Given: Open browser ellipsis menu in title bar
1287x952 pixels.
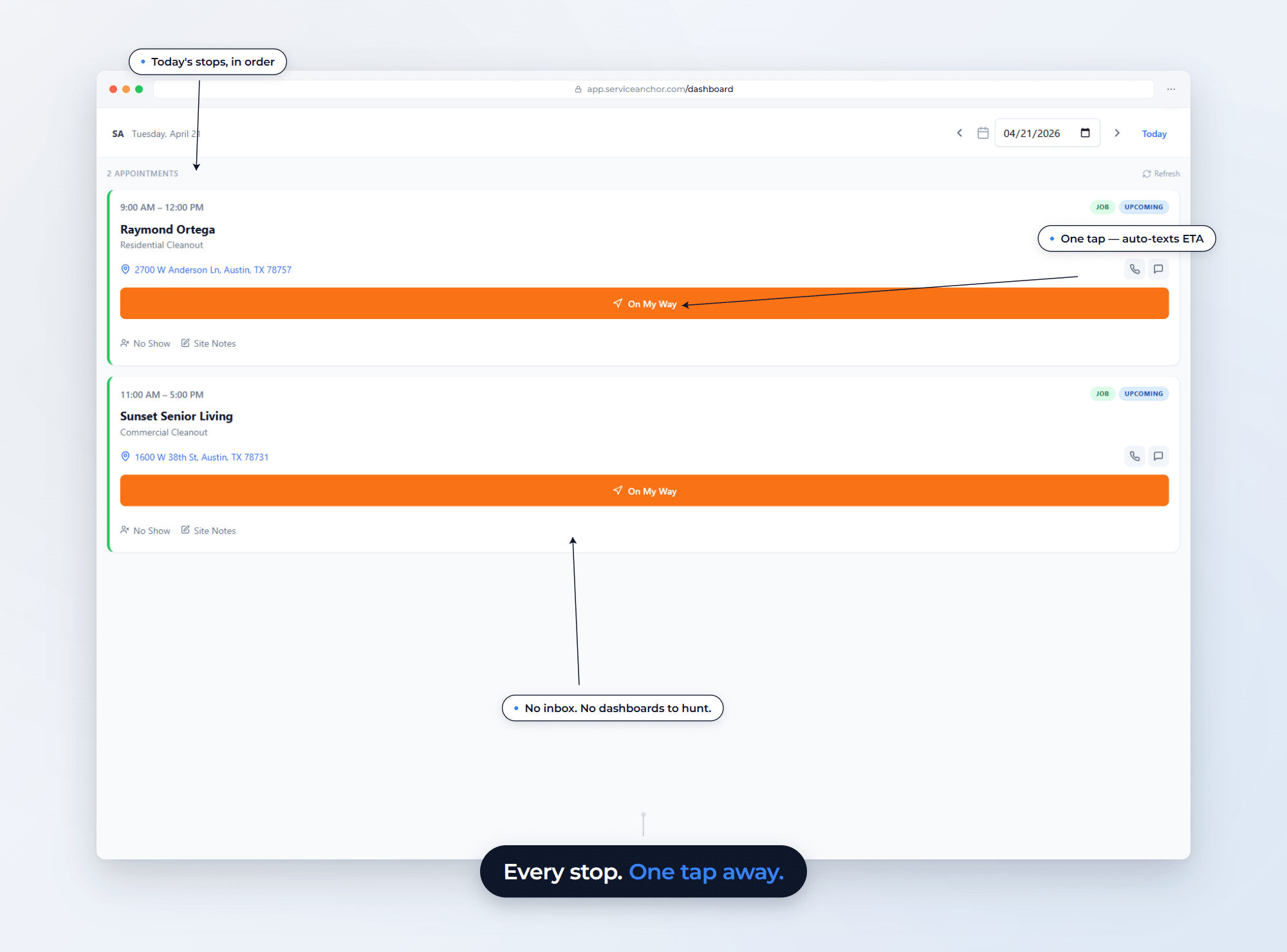Looking at the screenshot, I should pyautogui.click(x=1171, y=89).
